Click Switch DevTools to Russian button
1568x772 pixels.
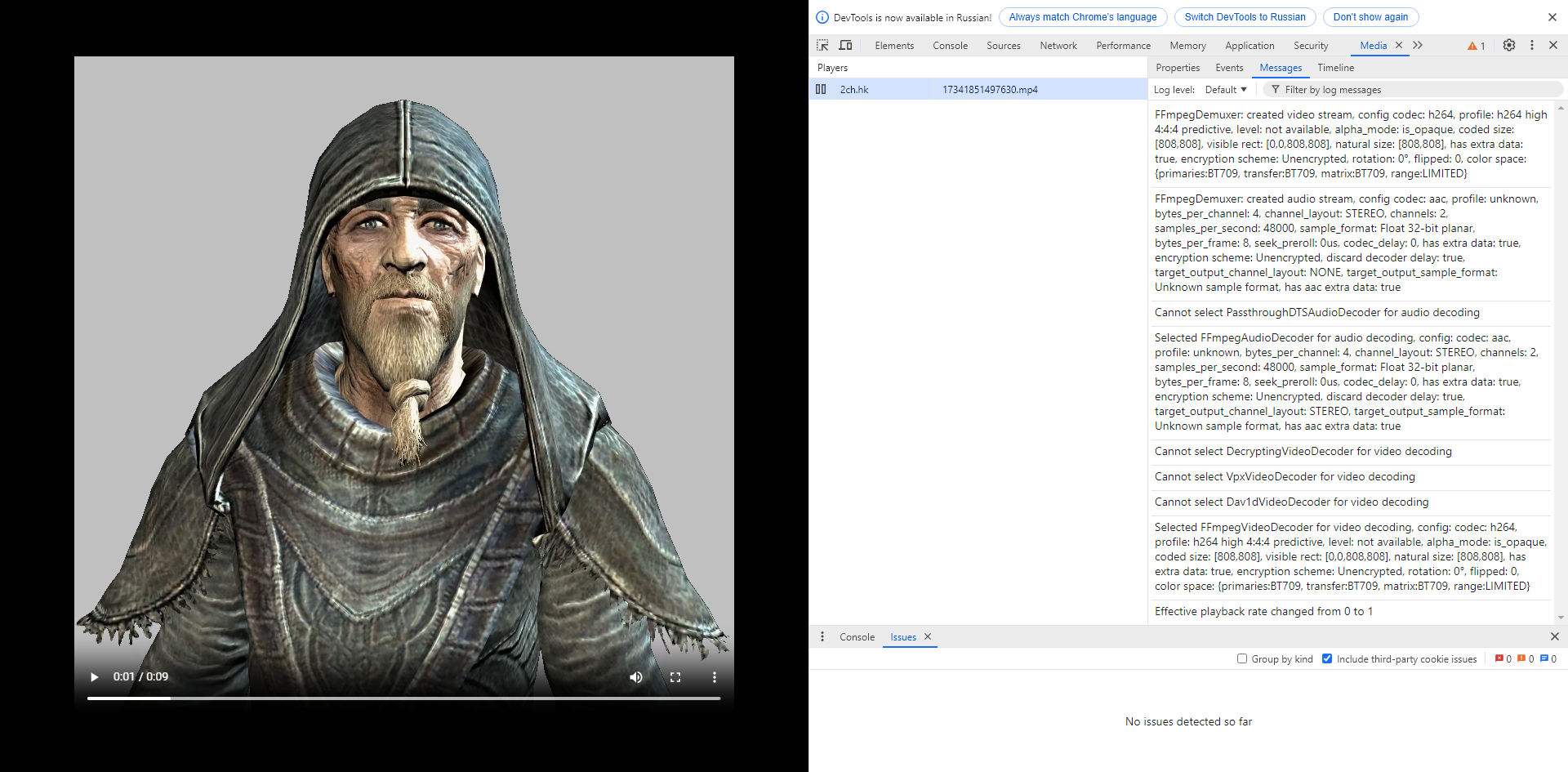click(x=1245, y=17)
